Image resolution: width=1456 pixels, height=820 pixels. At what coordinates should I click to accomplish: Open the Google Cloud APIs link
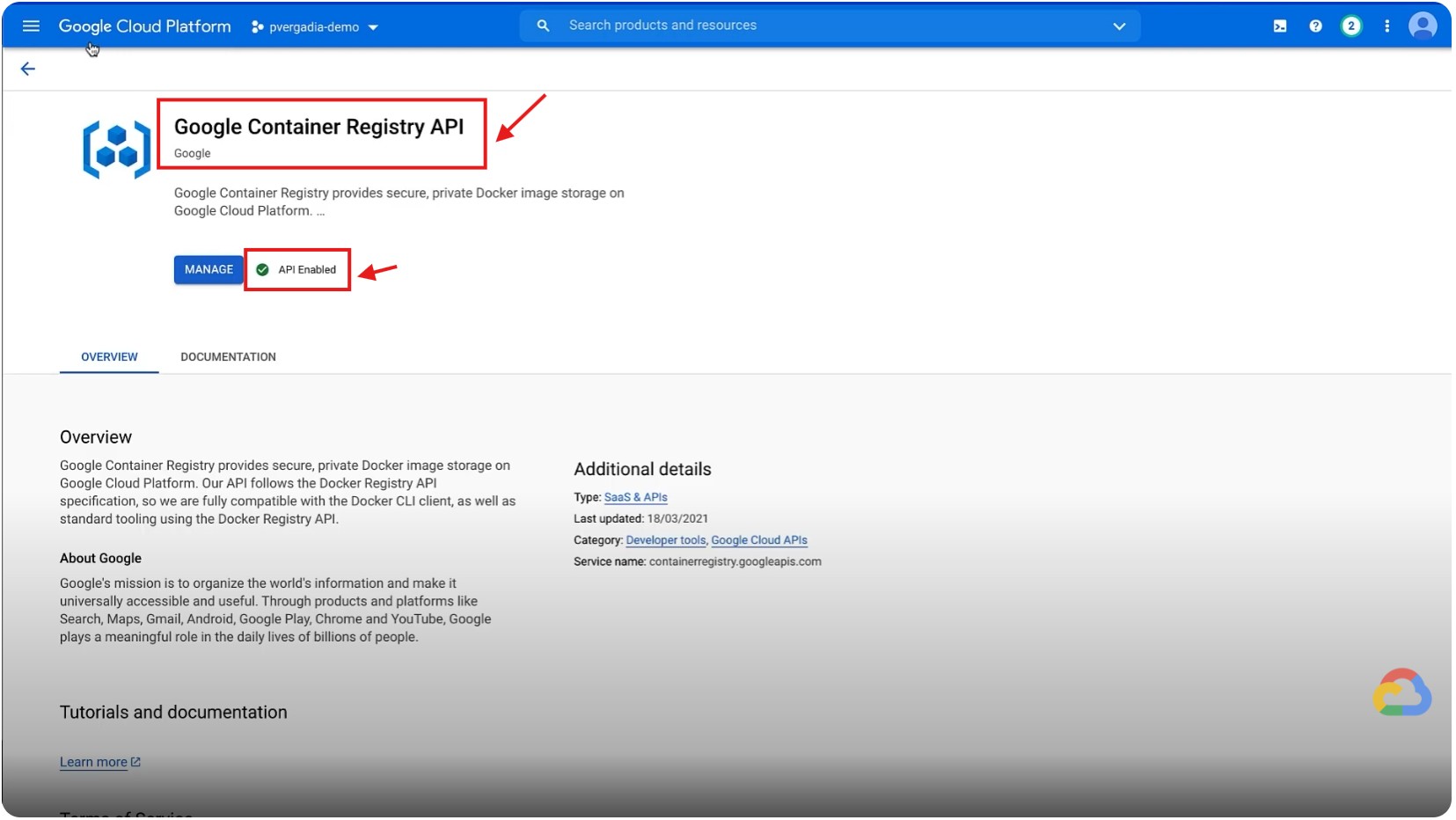point(758,540)
